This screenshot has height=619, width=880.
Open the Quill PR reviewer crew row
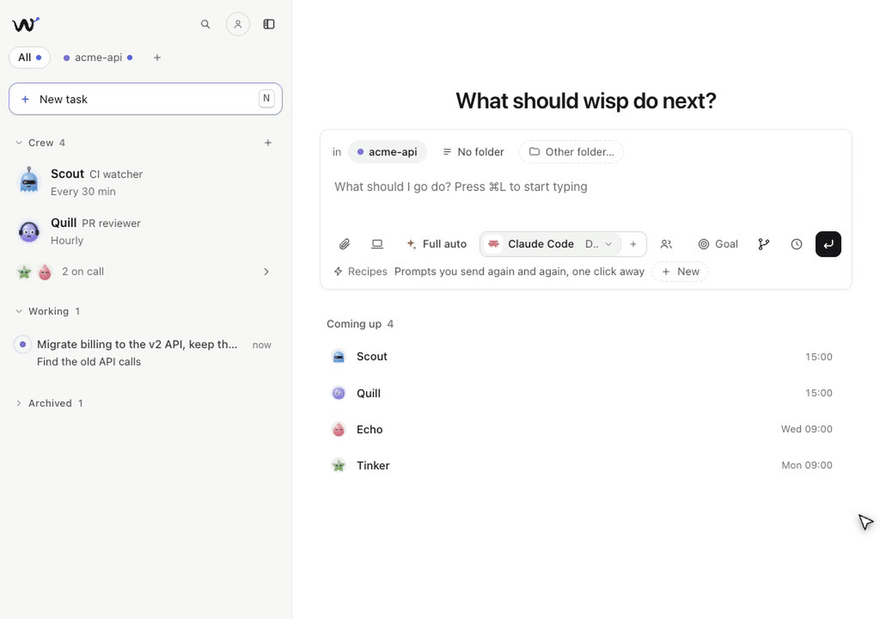pos(145,231)
